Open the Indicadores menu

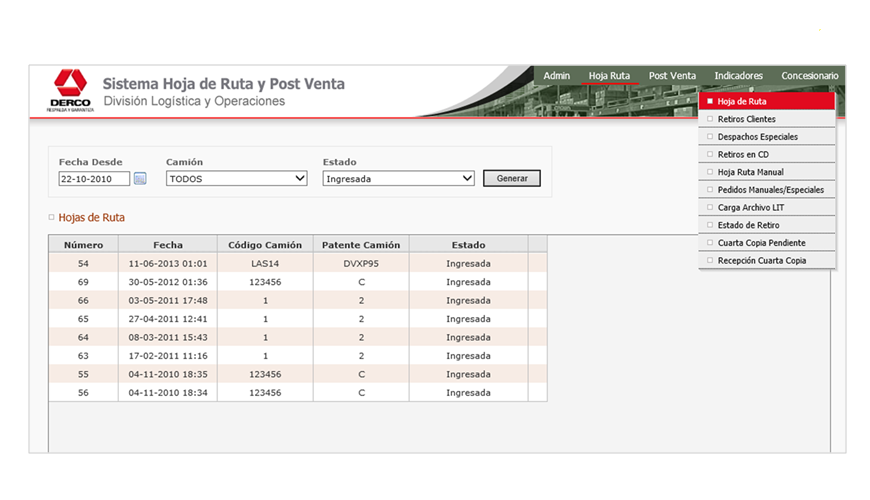pyautogui.click(x=738, y=76)
